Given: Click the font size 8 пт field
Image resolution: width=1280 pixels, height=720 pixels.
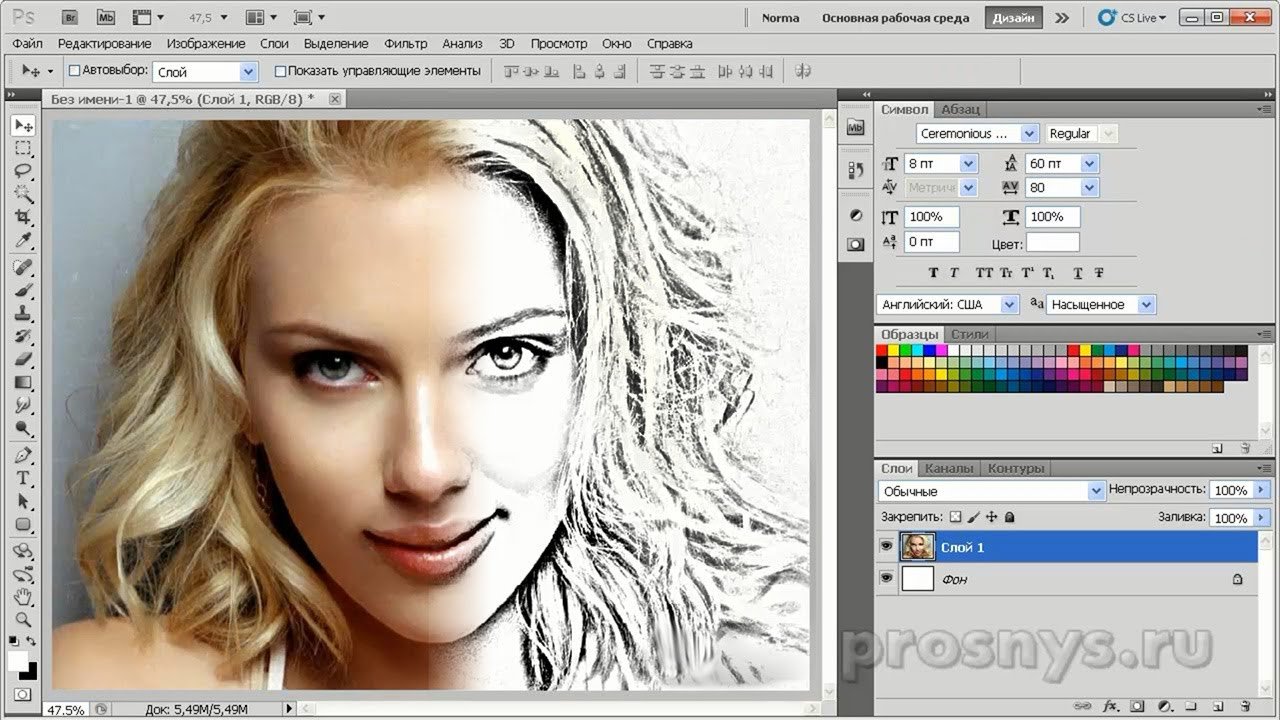Looking at the screenshot, I should coord(931,163).
